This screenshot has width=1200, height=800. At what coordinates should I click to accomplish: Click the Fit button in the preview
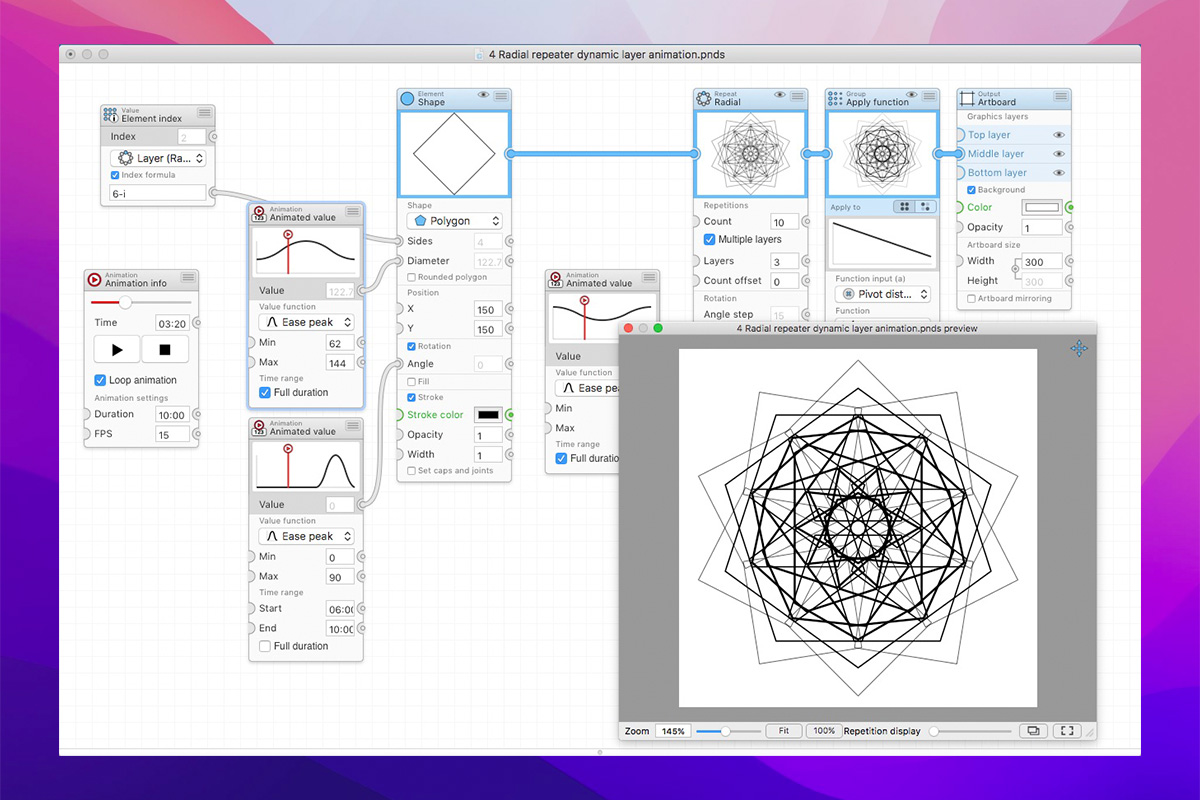click(784, 731)
